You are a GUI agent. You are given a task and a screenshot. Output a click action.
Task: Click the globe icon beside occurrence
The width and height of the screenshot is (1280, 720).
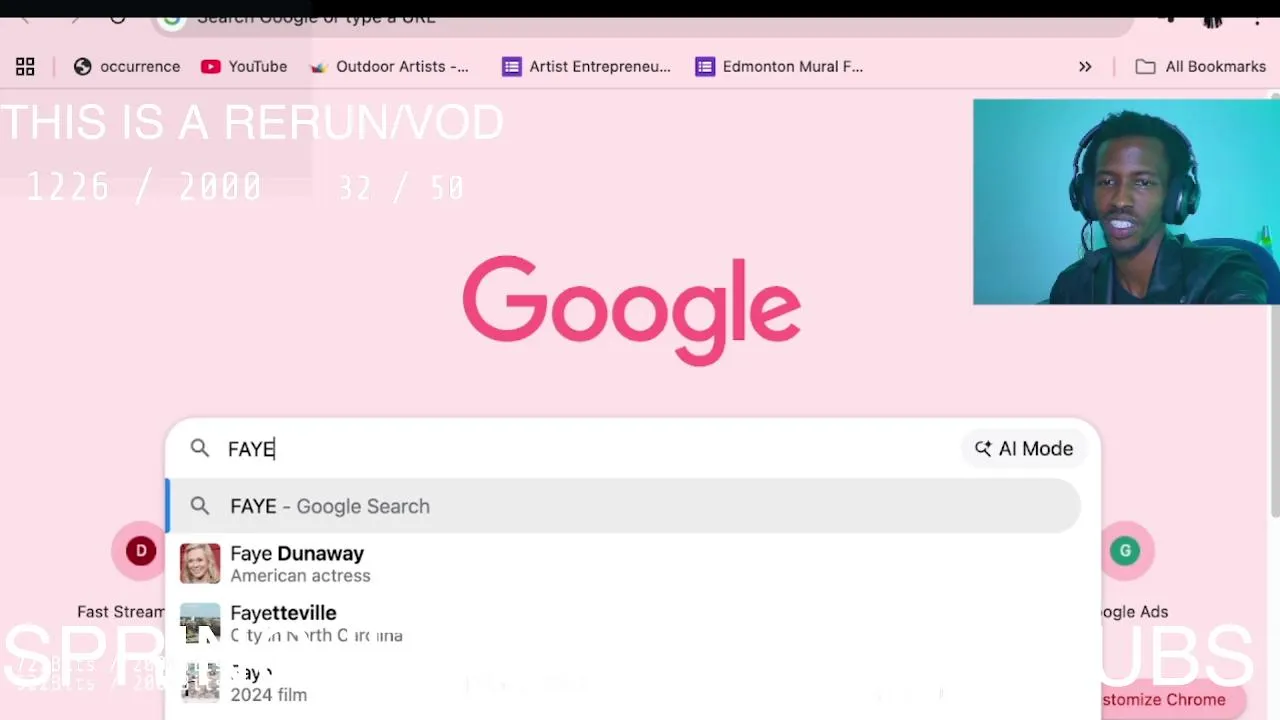tap(83, 67)
